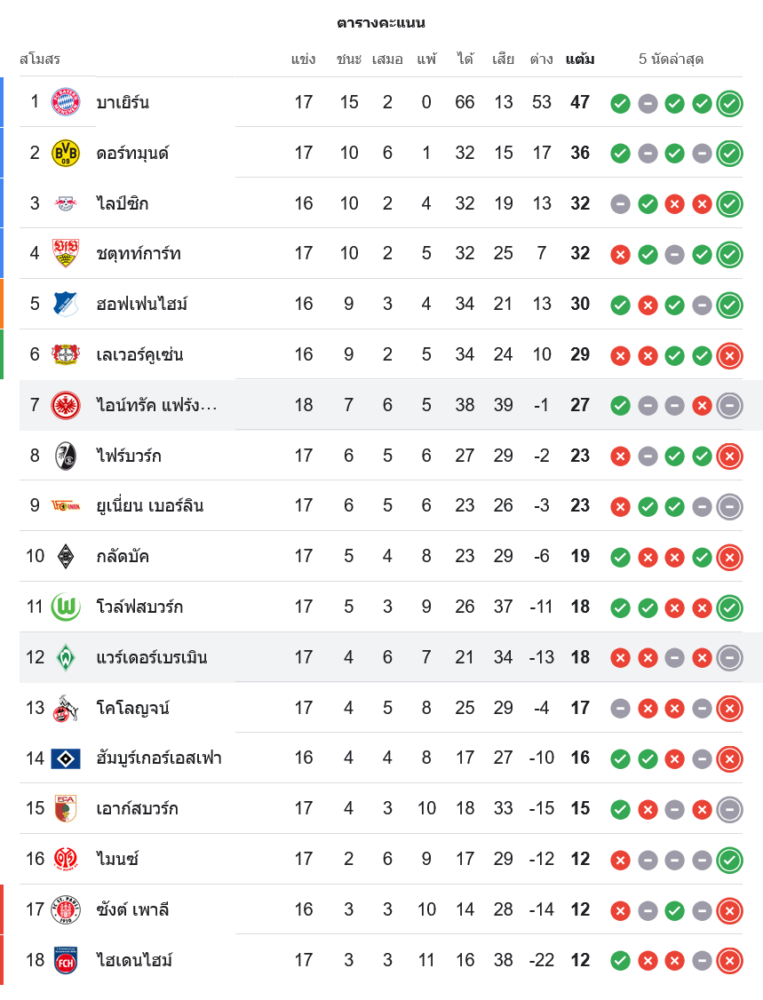The image size is (763, 1000).
Task: Click the Borussia Dortmund club logo
Action: point(65,153)
